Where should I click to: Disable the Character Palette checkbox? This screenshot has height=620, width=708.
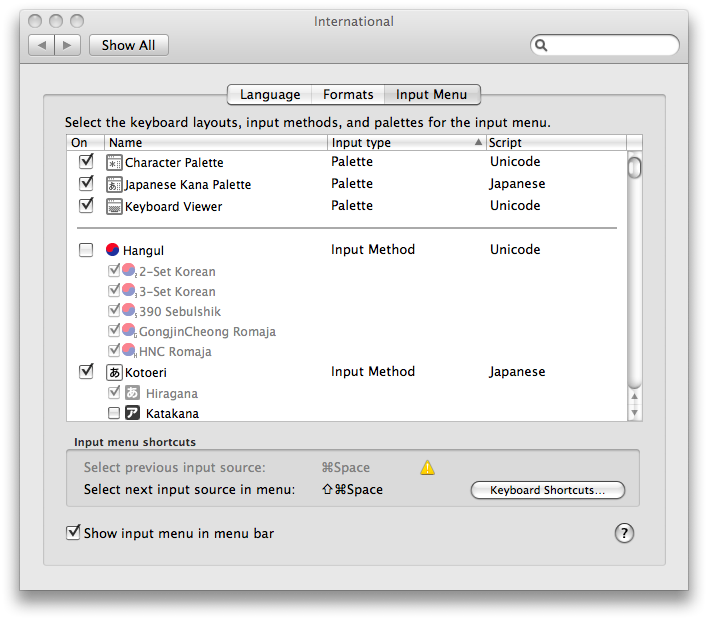(x=86, y=161)
